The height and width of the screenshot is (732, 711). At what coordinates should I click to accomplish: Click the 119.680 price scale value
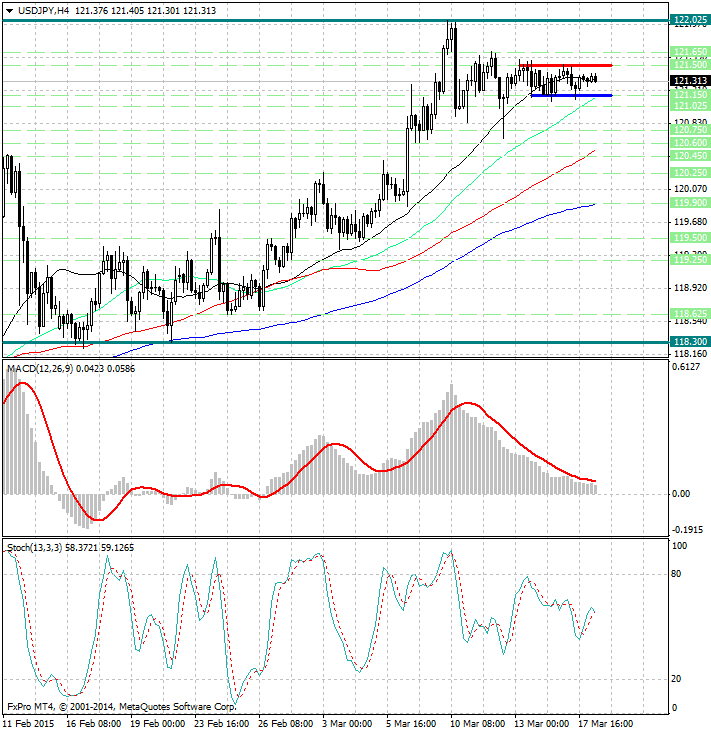(x=690, y=222)
